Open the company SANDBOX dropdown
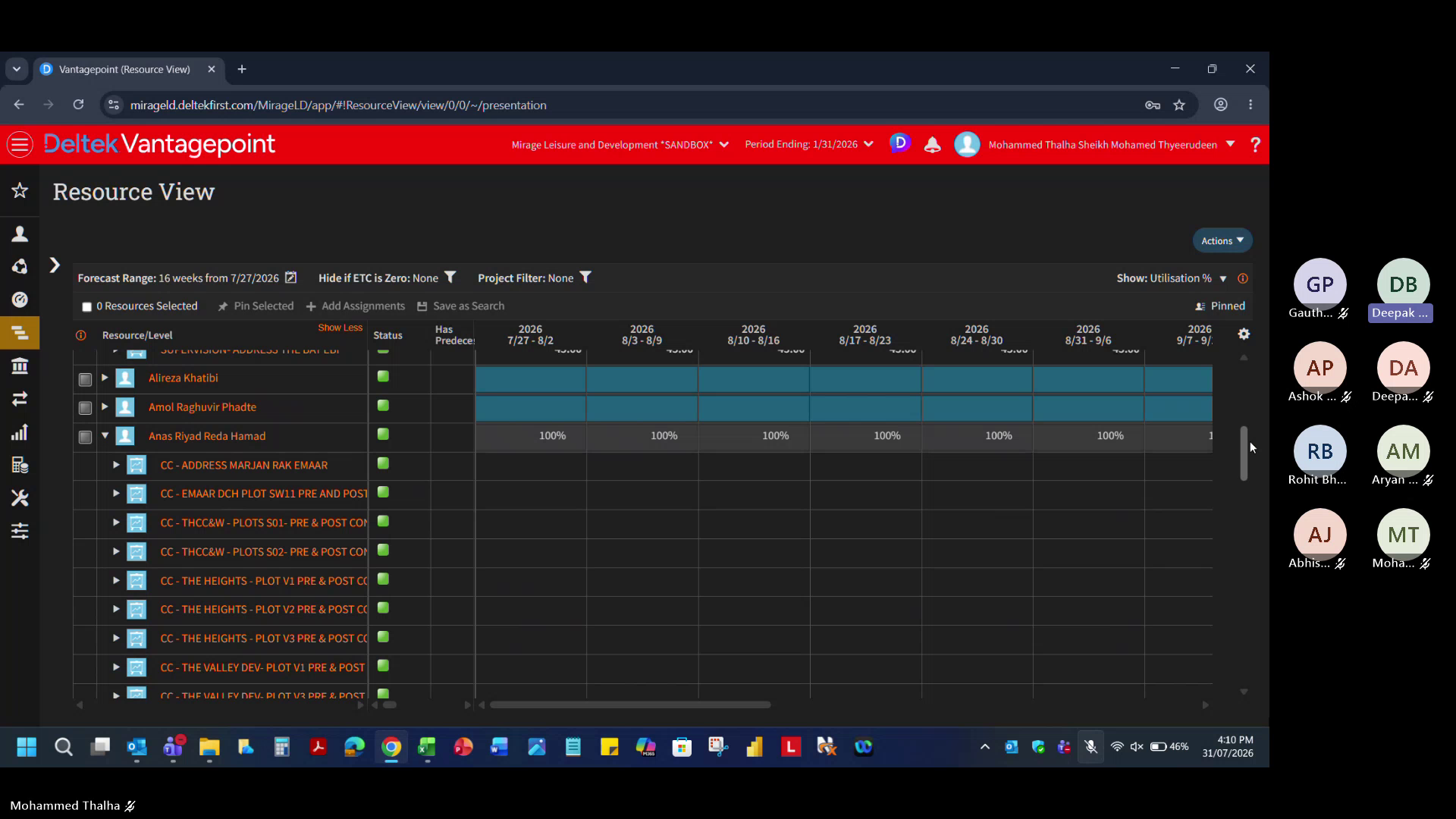The width and height of the screenshot is (1456, 819). click(x=620, y=144)
